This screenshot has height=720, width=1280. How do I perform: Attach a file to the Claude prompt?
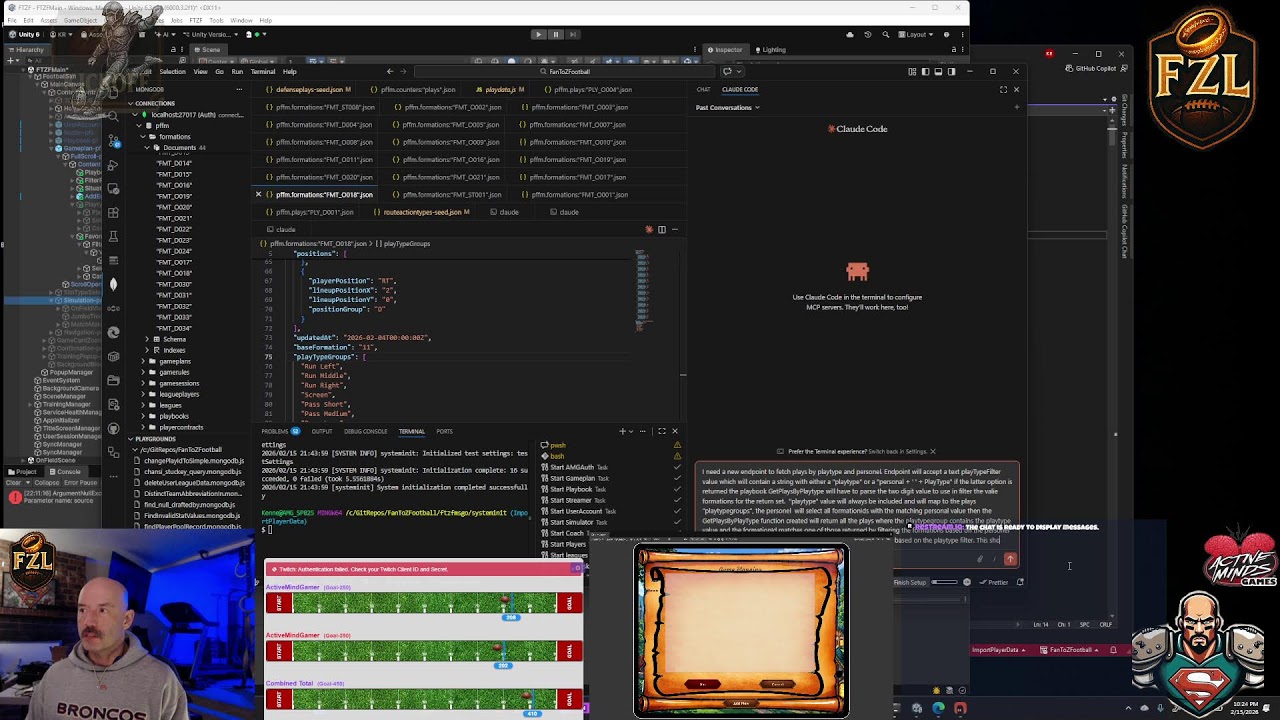tap(980, 559)
